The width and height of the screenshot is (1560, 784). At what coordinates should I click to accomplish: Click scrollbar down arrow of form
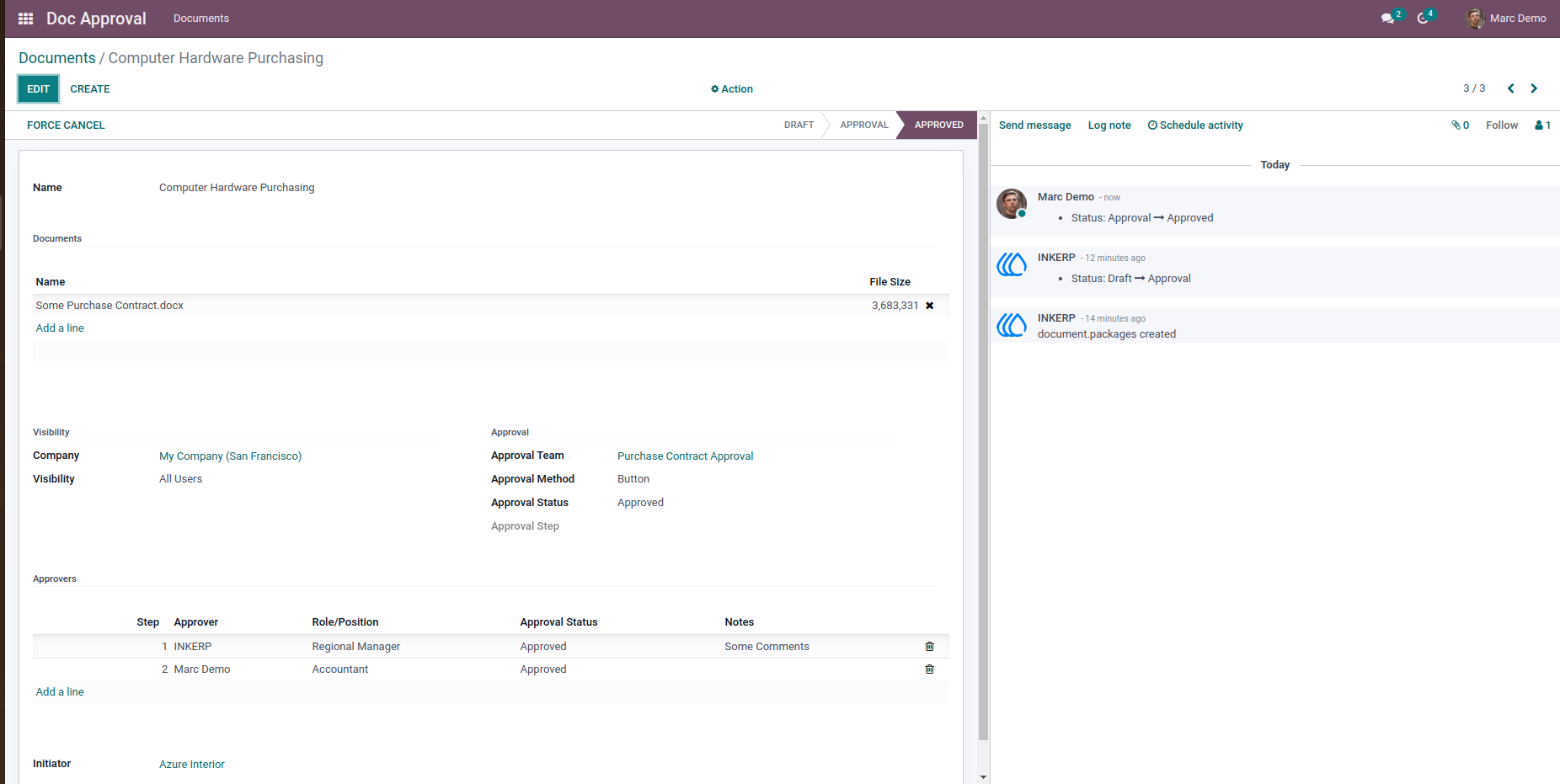coord(983,777)
